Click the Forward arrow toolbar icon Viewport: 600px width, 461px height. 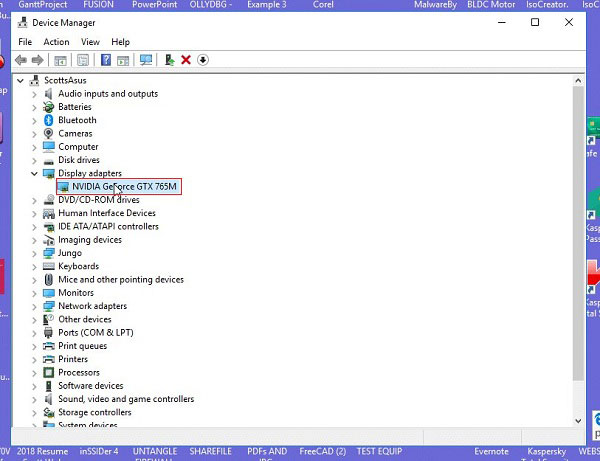[37, 60]
